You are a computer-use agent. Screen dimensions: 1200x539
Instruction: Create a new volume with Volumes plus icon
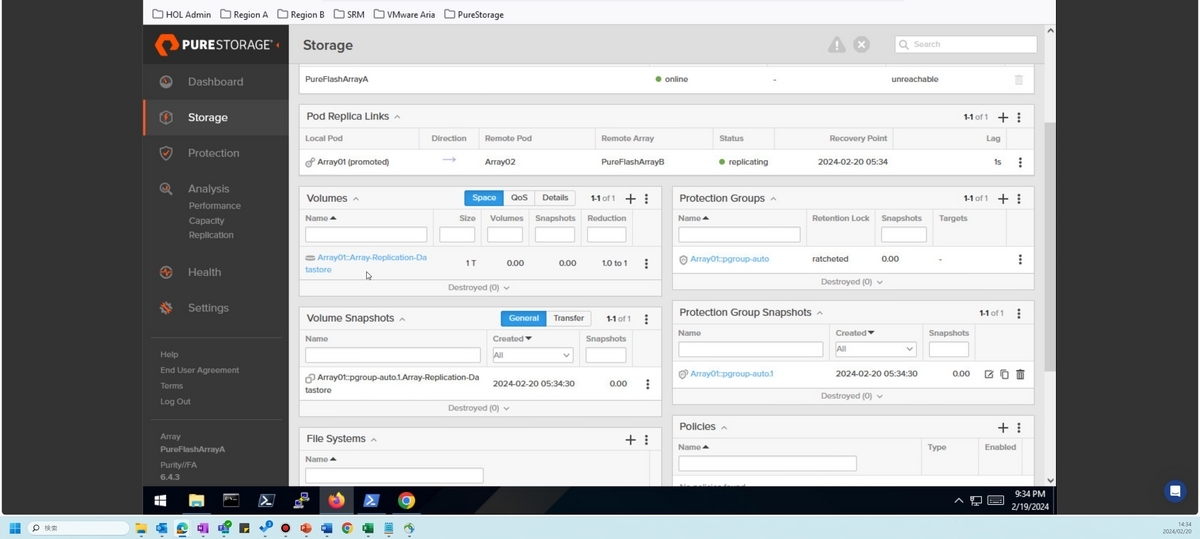pos(630,199)
